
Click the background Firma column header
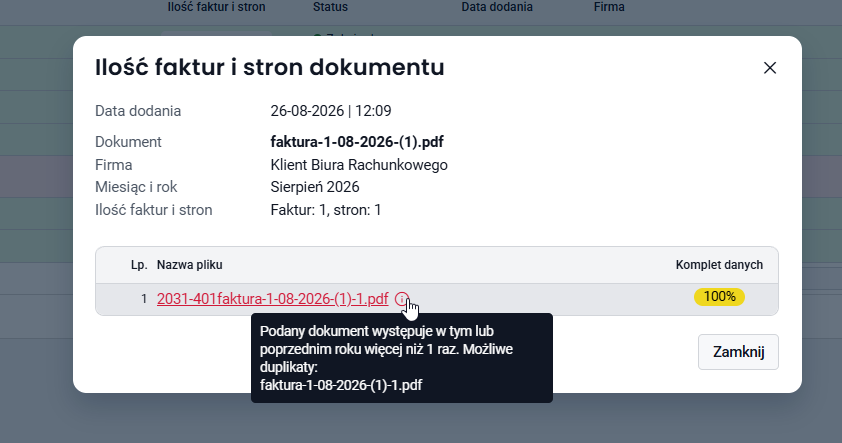[609, 7]
